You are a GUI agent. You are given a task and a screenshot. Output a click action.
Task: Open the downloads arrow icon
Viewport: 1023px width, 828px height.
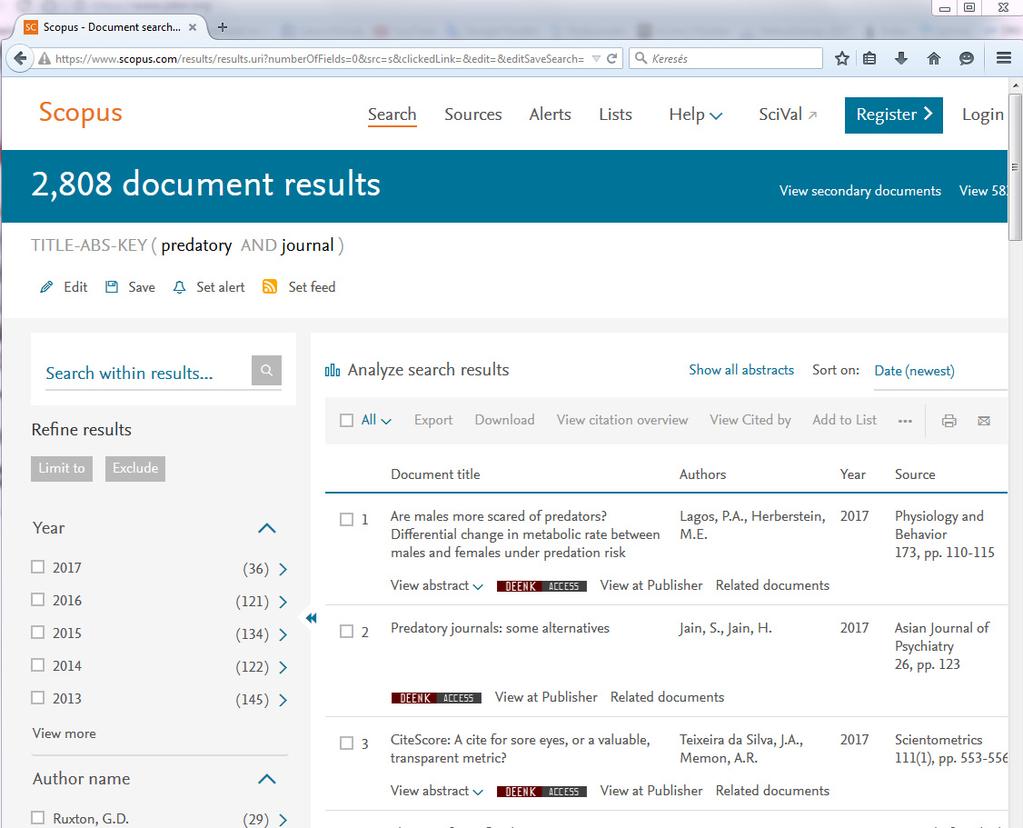coord(901,59)
